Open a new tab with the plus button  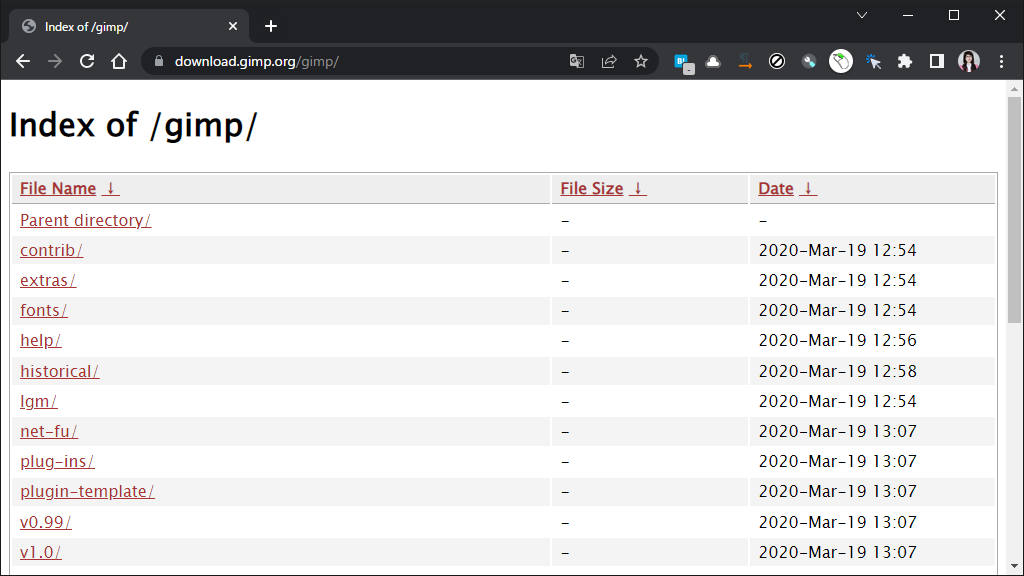click(271, 26)
